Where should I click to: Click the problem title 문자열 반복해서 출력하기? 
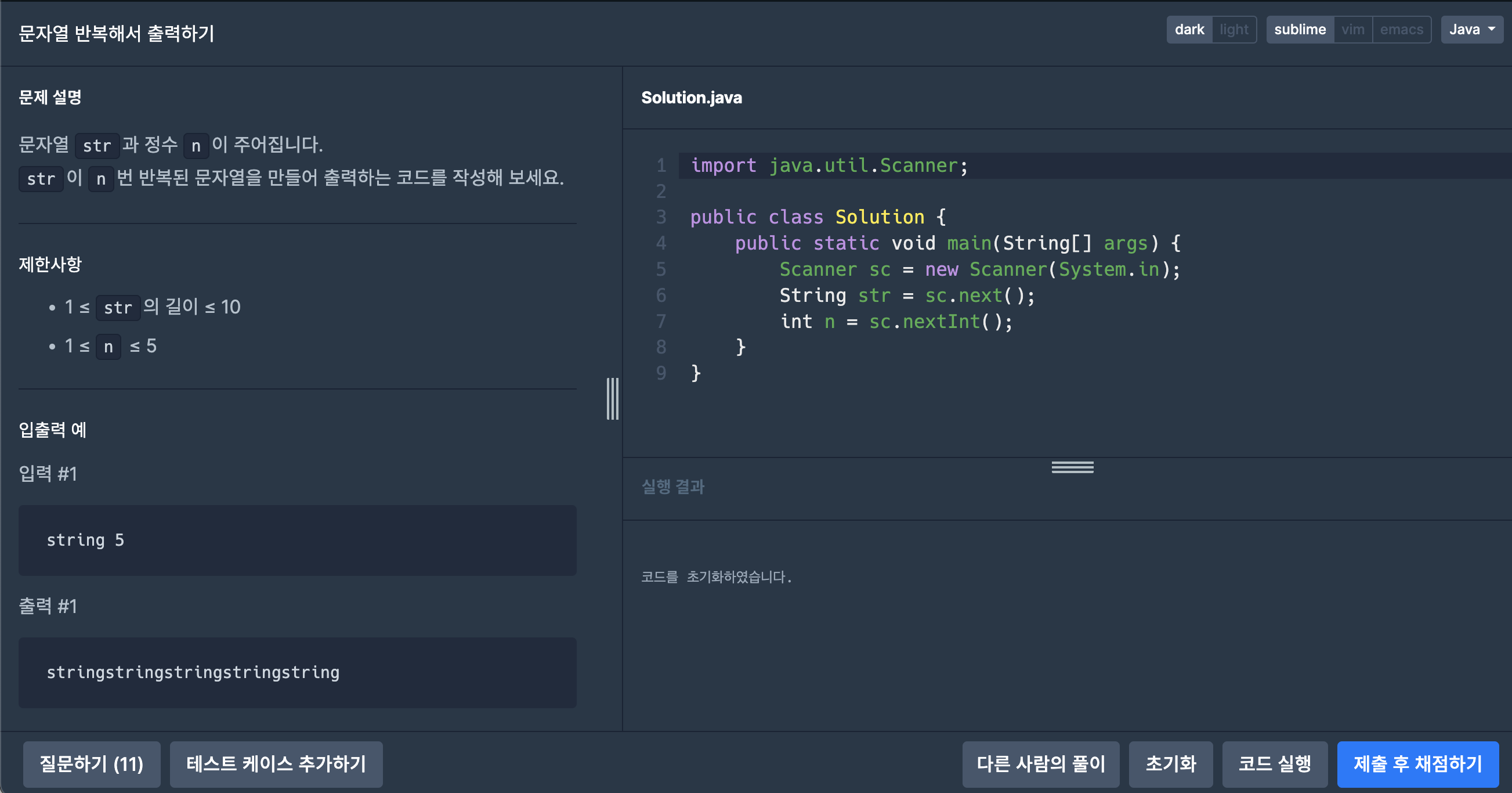click(x=116, y=34)
